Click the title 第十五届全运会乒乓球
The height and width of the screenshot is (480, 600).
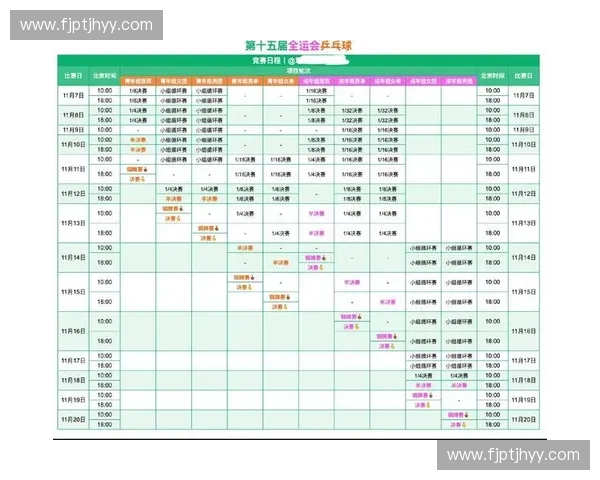[x=298, y=46]
